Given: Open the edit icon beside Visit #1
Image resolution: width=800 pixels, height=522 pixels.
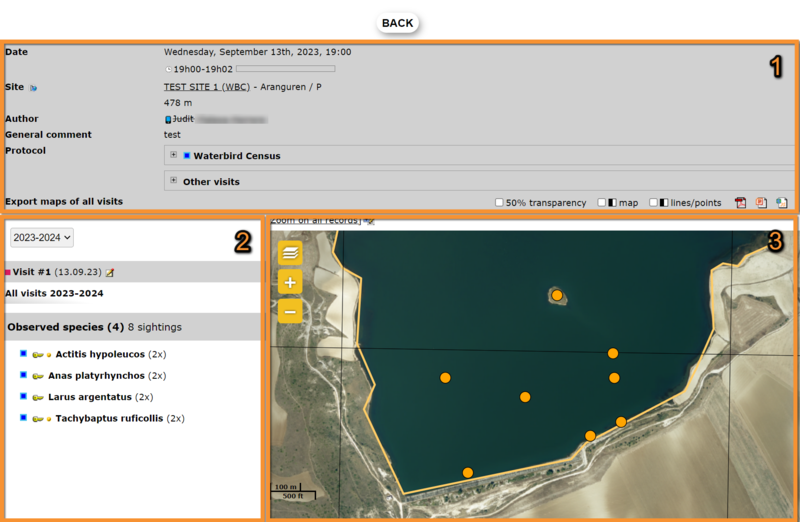Looking at the screenshot, I should 110,273.
